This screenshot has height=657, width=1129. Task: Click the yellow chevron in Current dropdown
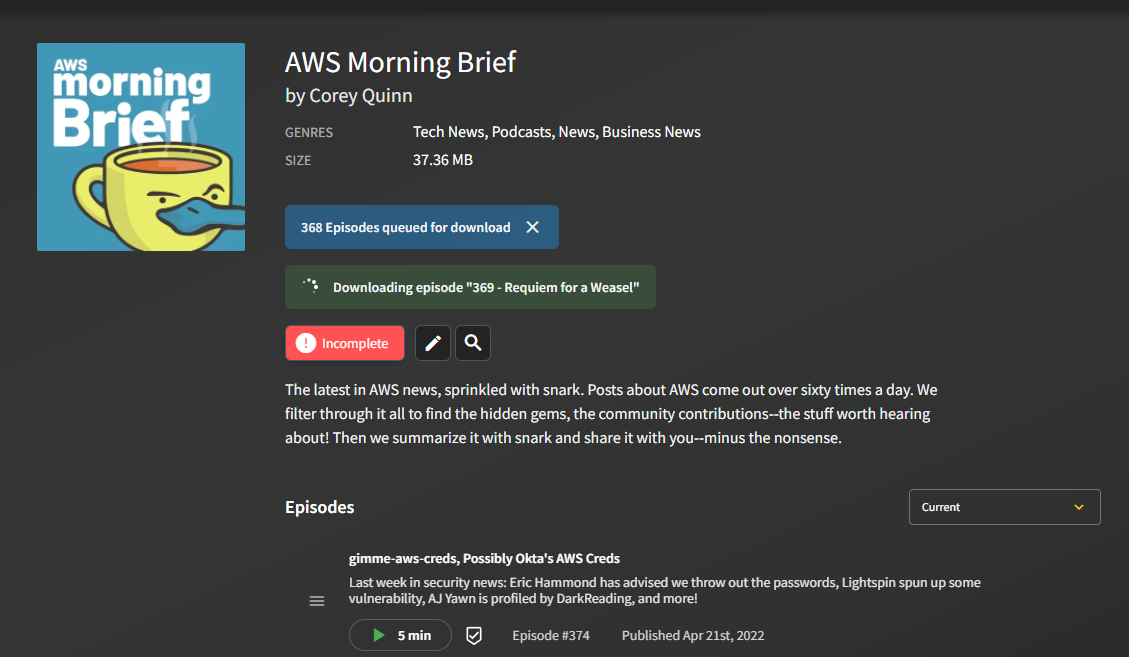pos(1079,507)
